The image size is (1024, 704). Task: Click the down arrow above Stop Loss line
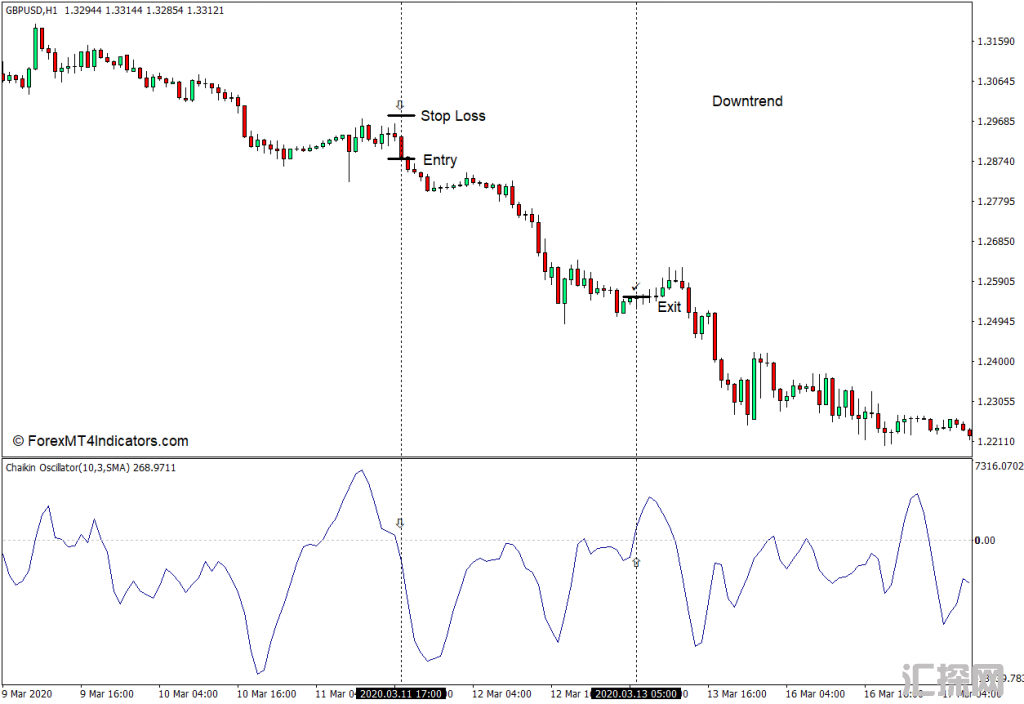[x=400, y=104]
